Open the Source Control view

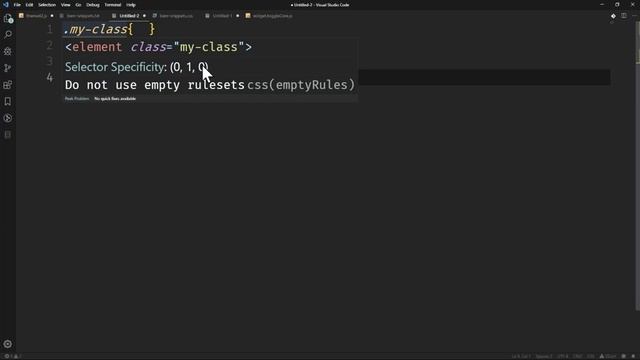pos(8,68)
